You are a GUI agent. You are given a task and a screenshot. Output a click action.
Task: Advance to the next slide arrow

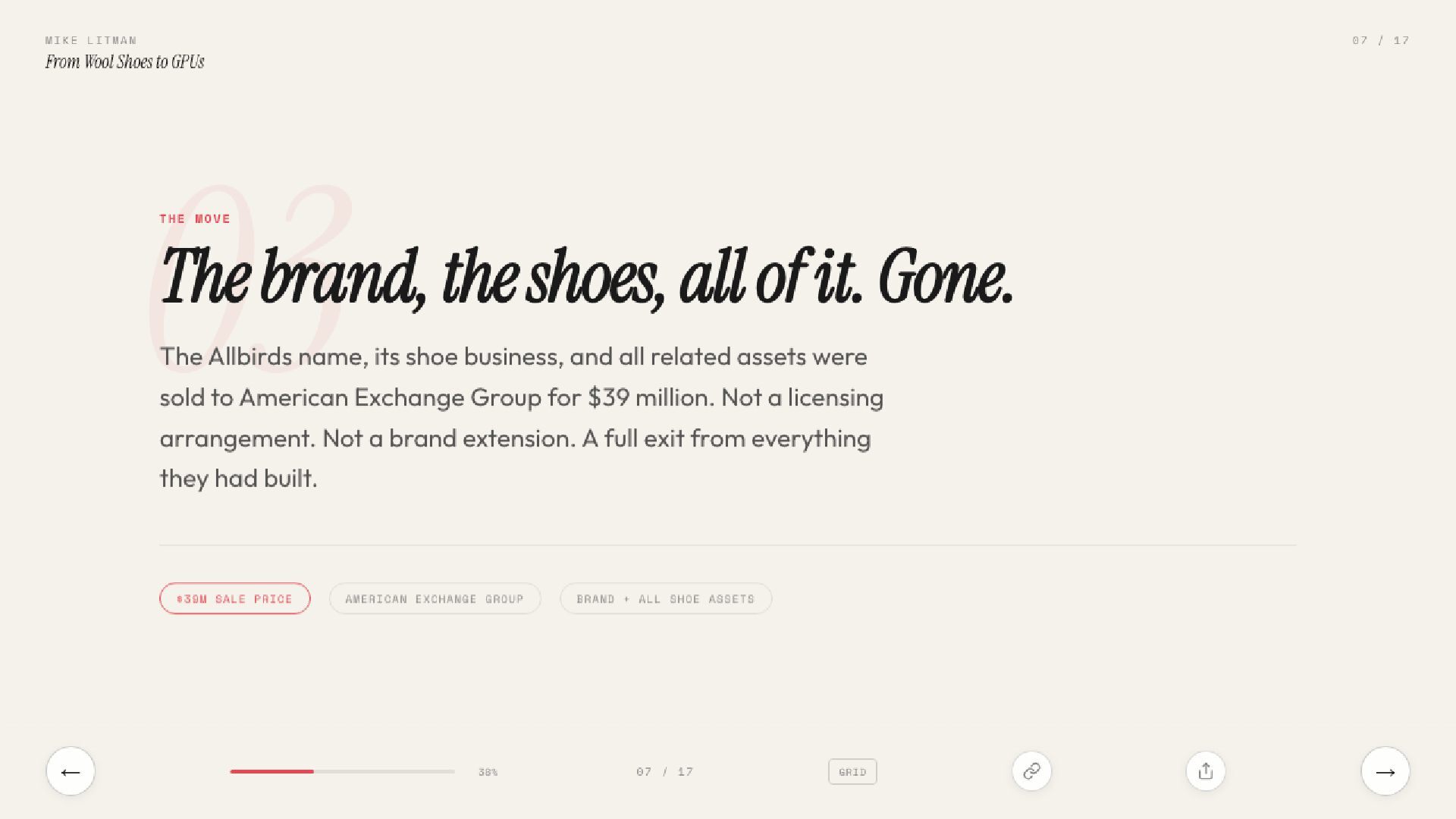coord(1385,771)
